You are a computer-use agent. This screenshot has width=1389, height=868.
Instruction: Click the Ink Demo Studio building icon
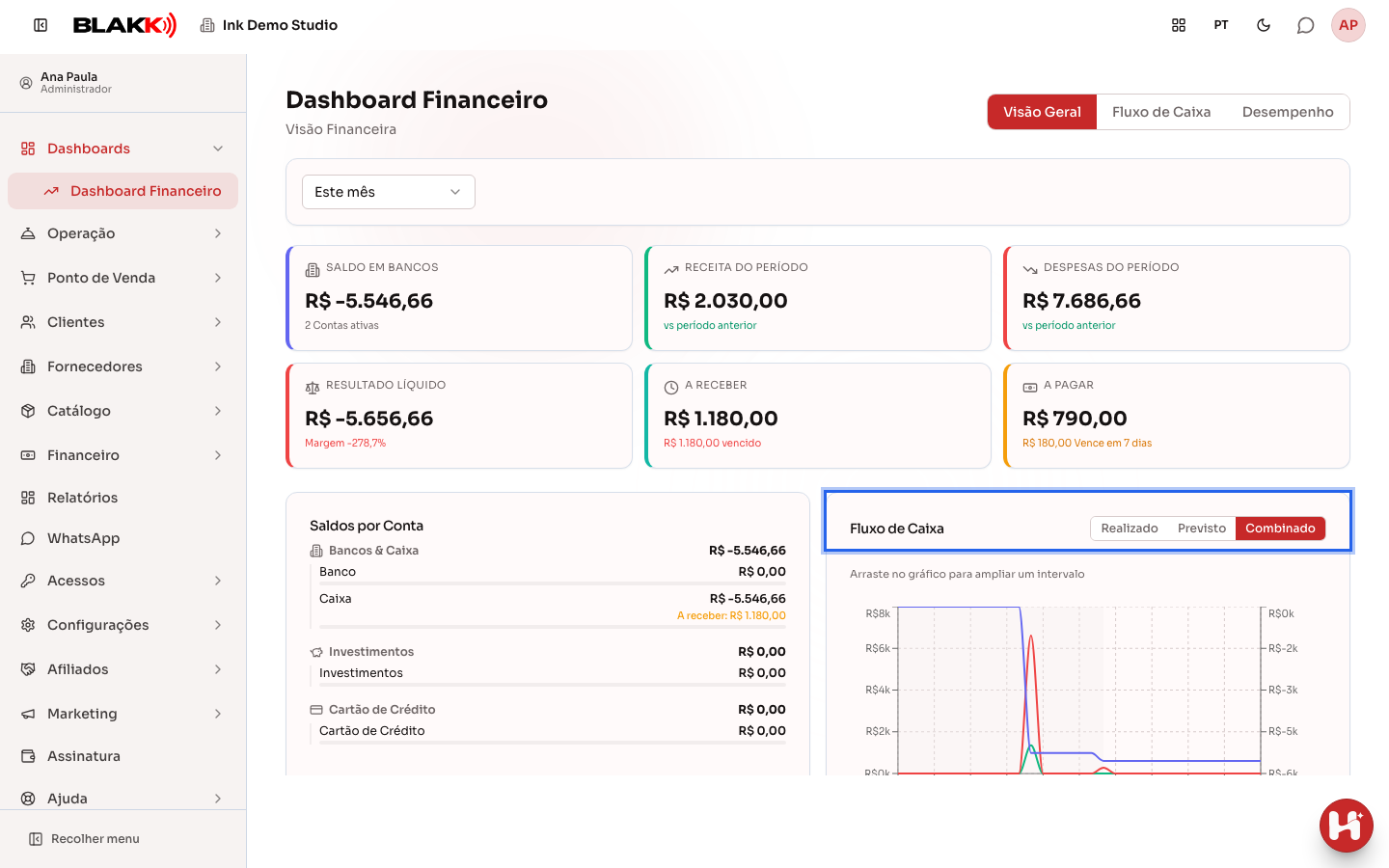click(x=207, y=25)
